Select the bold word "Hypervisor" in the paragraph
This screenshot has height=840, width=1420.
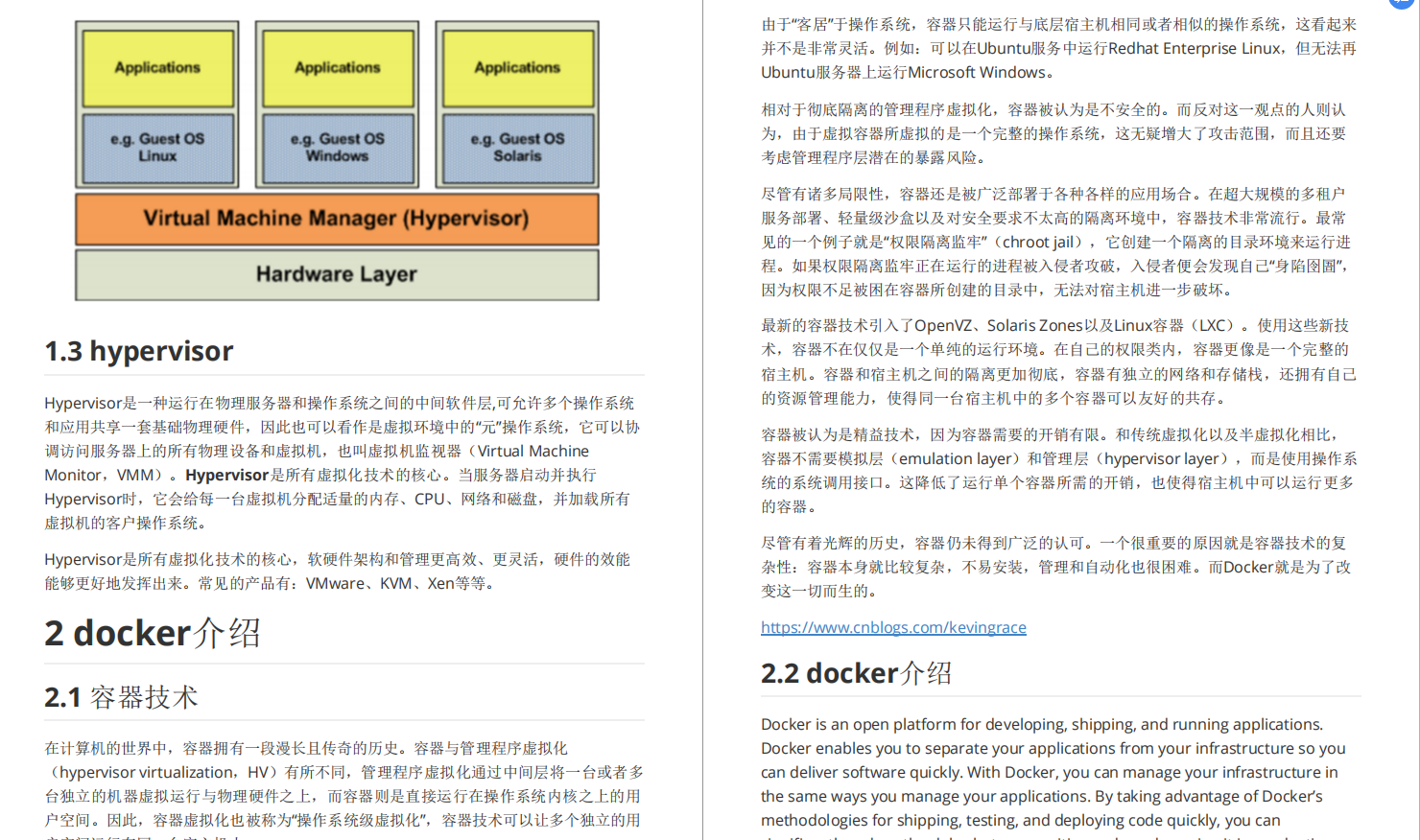(x=226, y=475)
